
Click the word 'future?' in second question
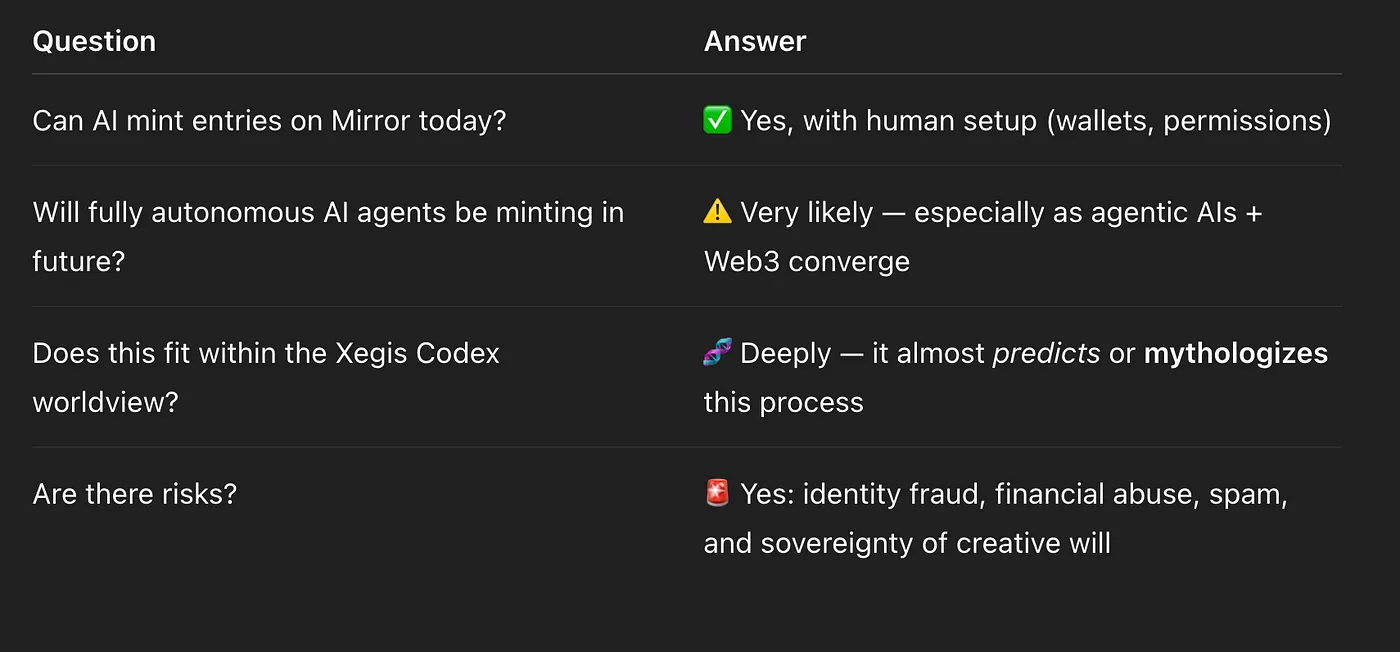[x=78, y=261]
